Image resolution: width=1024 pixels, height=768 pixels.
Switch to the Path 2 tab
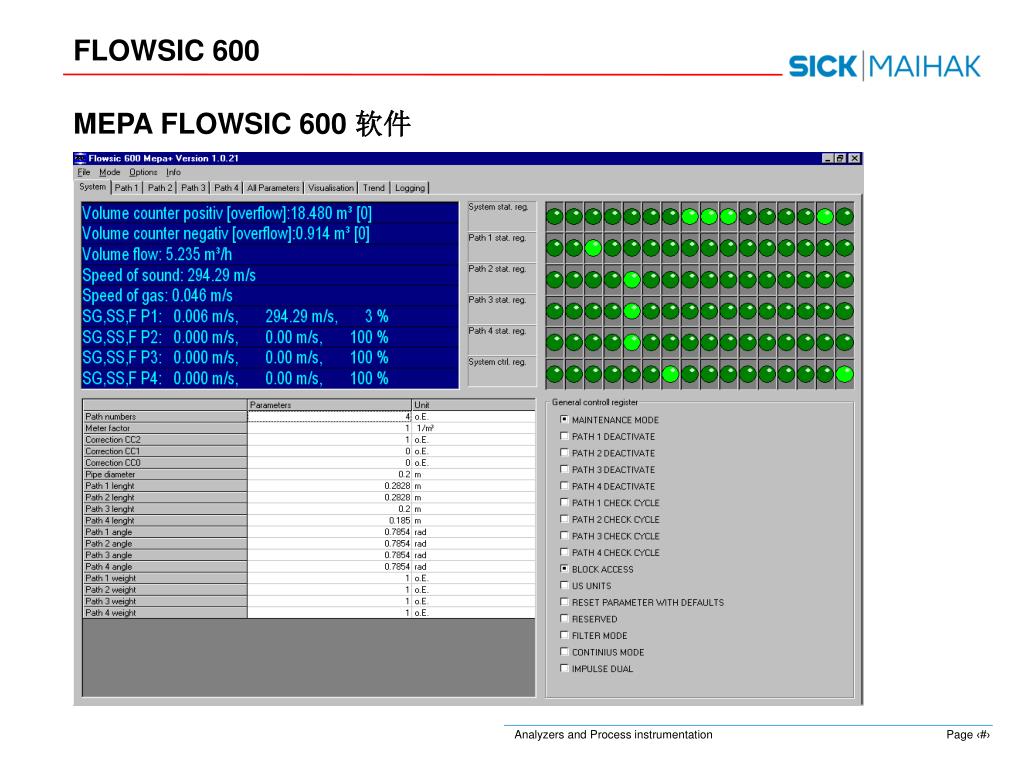160,188
